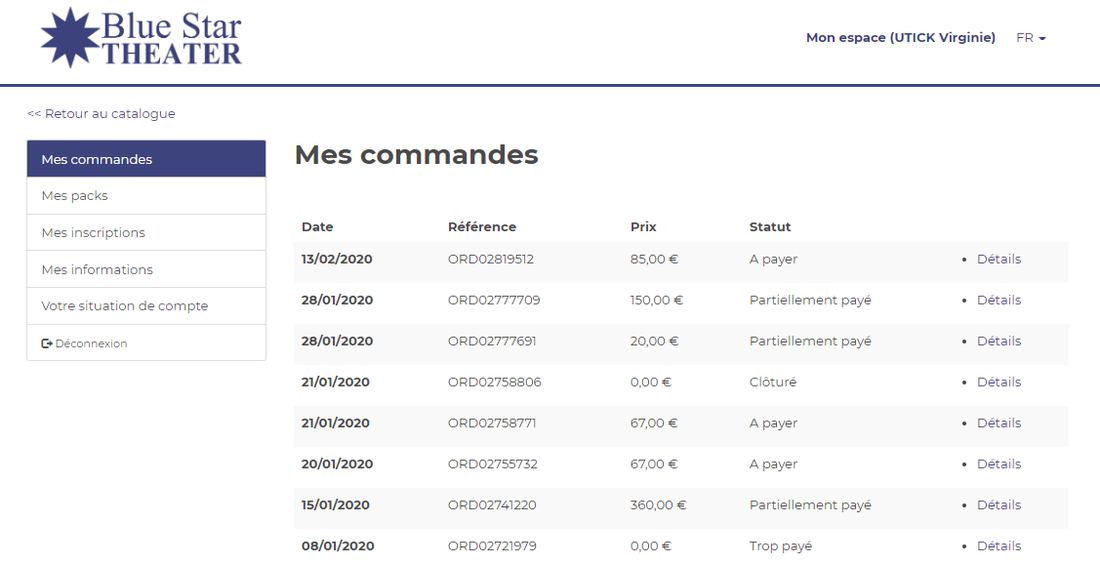1100x564 pixels.
Task: View Détails for order ORD02758771
Action: tap(998, 423)
